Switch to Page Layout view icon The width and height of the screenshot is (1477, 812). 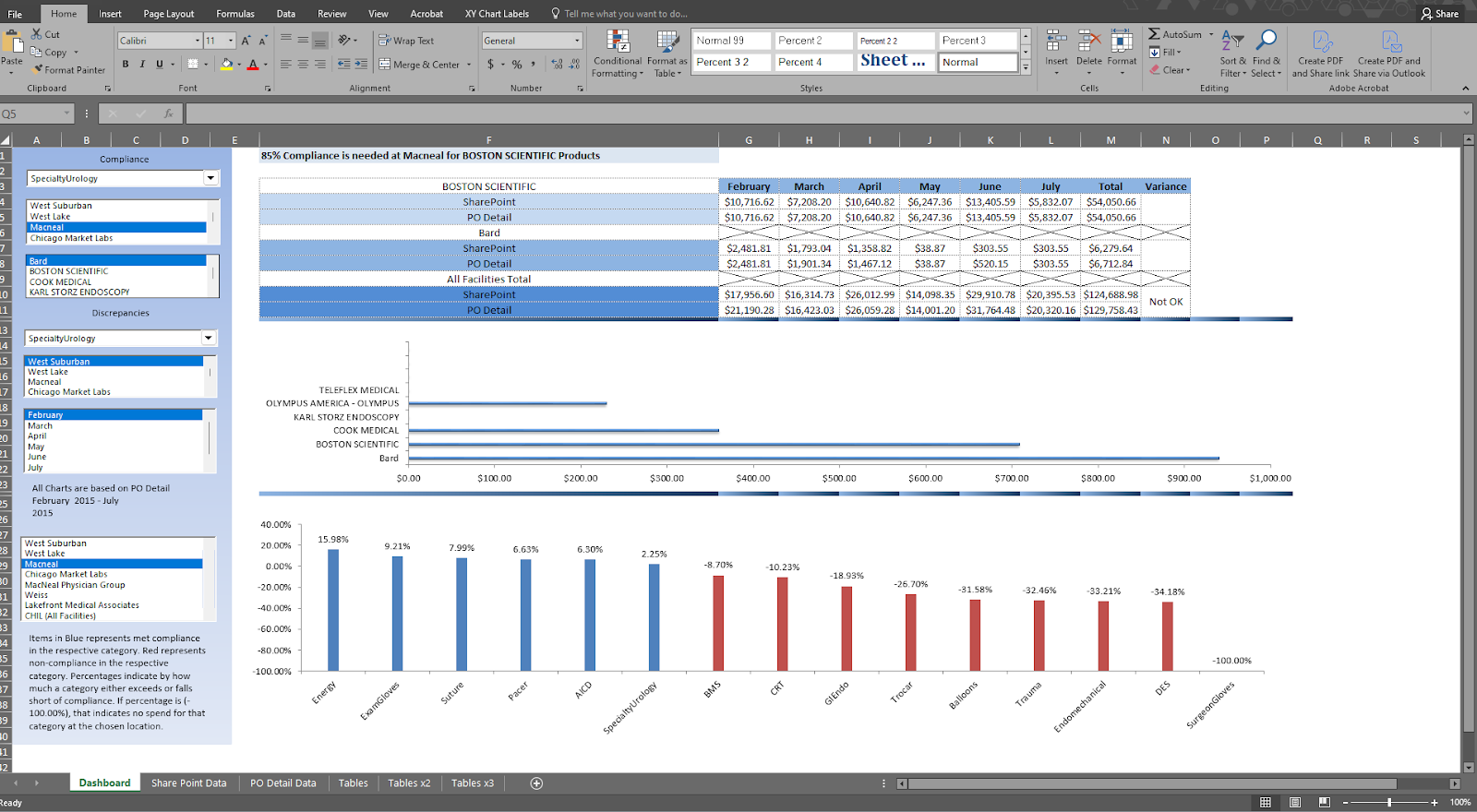click(x=1294, y=802)
